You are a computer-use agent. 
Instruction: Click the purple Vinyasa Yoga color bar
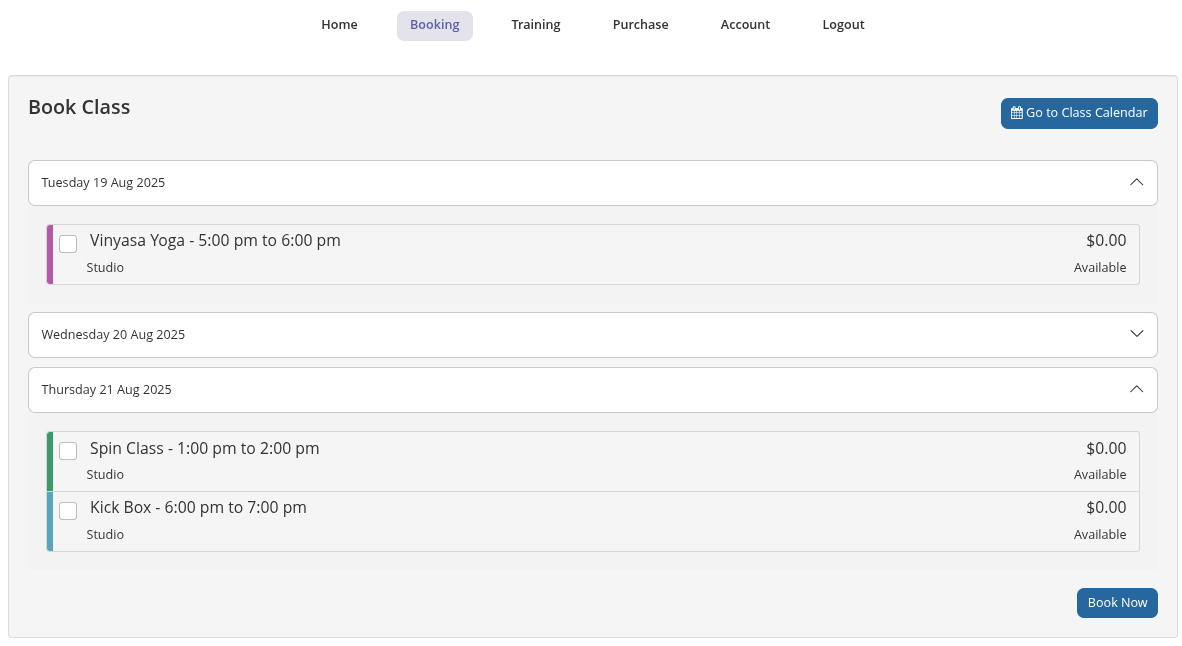pyautogui.click(x=50, y=254)
